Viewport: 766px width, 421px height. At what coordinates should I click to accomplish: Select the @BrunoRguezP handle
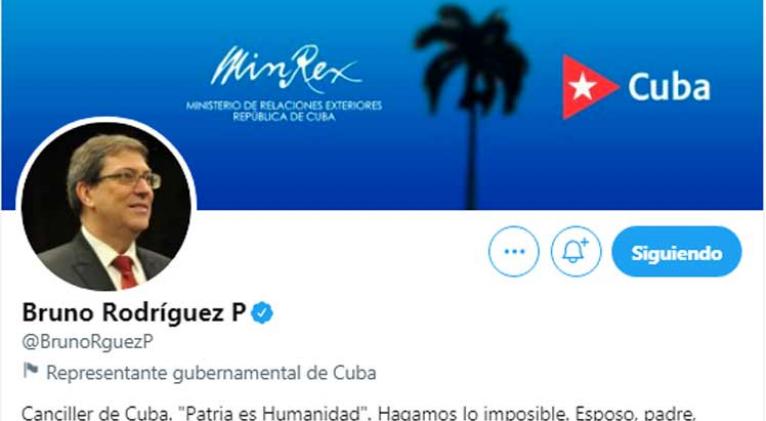(88, 342)
